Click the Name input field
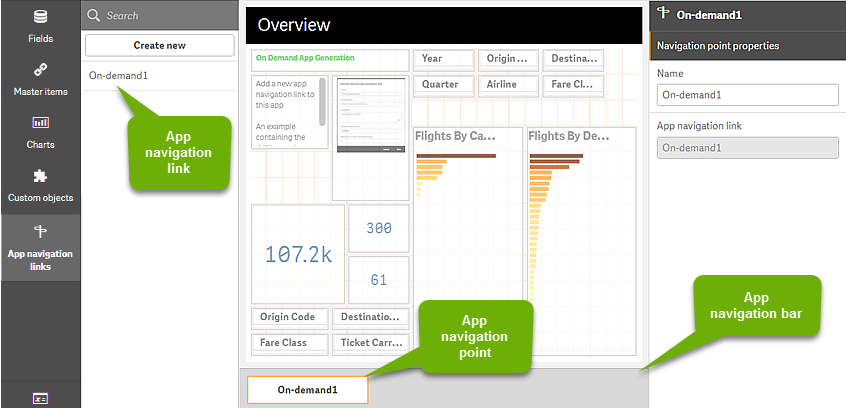The width and height of the screenshot is (846, 408). [x=747, y=95]
